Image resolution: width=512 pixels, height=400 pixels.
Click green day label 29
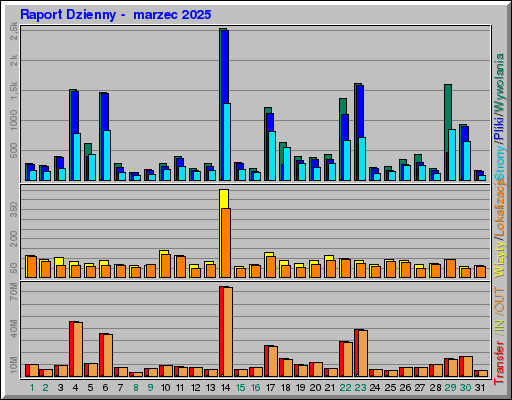pyautogui.click(x=451, y=388)
